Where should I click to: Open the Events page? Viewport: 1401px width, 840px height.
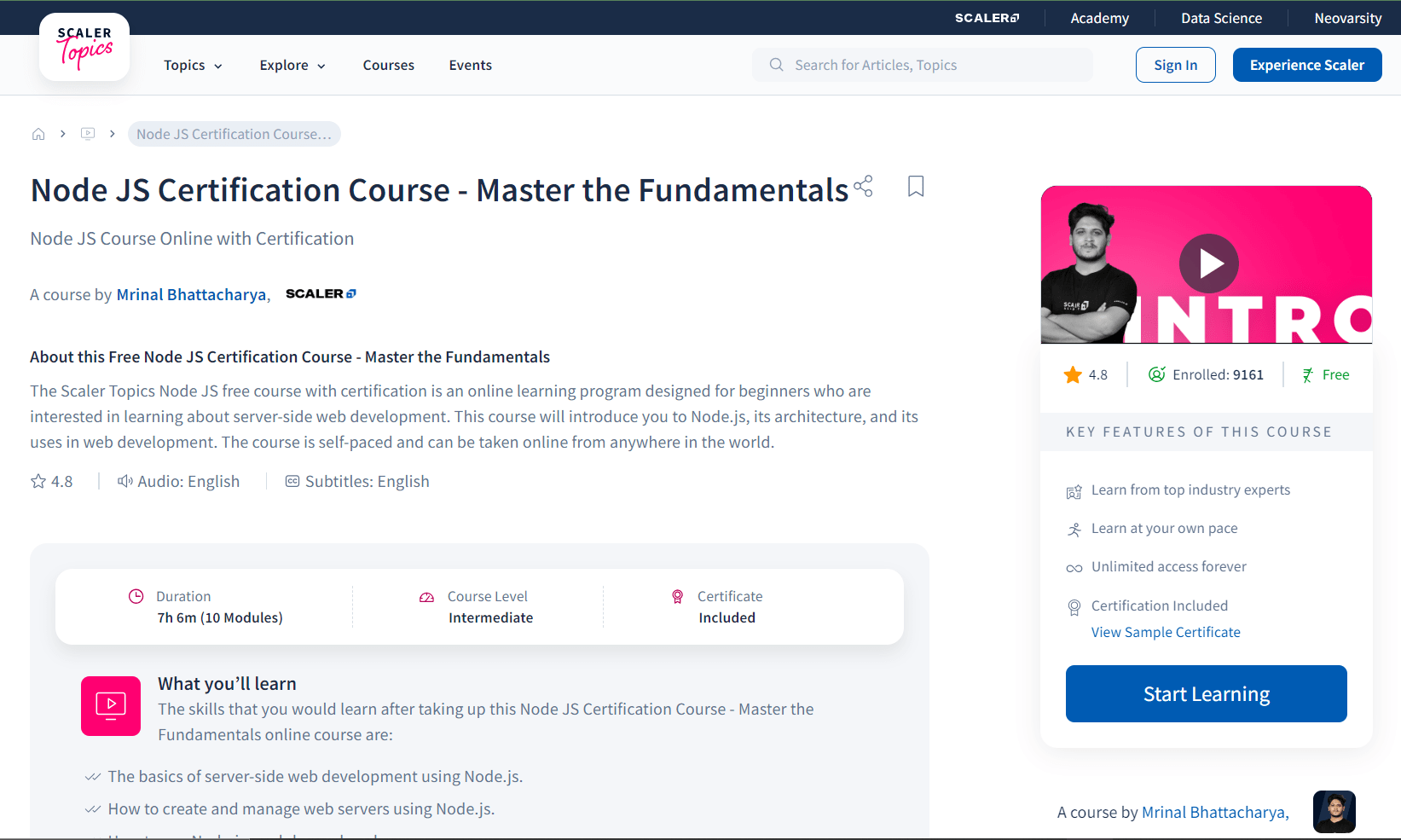(x=470, y=66)
